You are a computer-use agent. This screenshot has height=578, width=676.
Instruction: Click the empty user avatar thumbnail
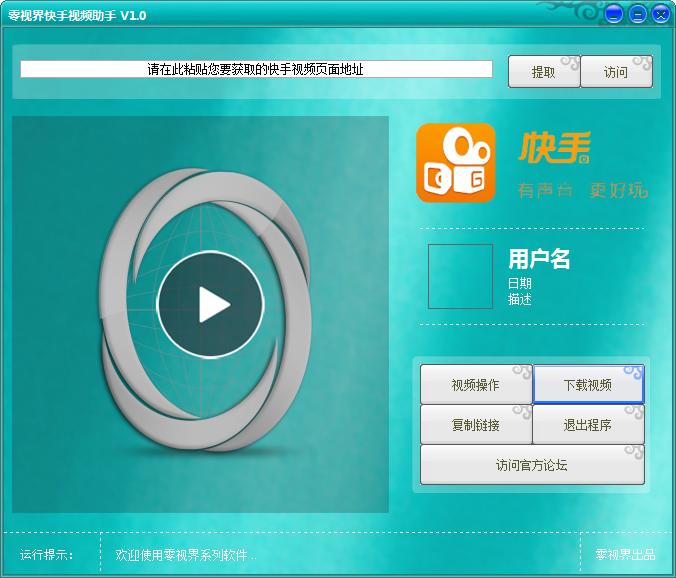(x=460, y=276)
